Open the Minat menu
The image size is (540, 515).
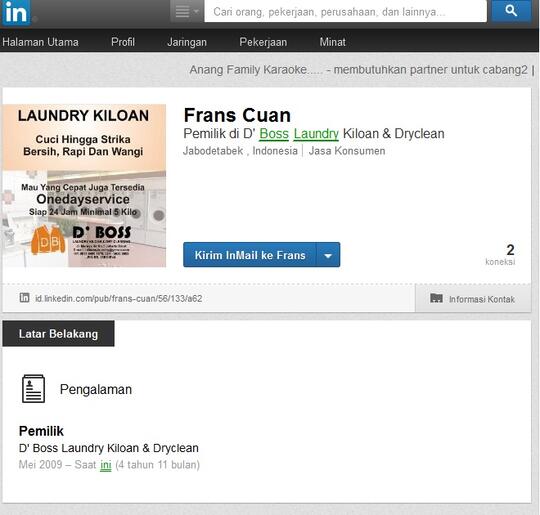332,42
